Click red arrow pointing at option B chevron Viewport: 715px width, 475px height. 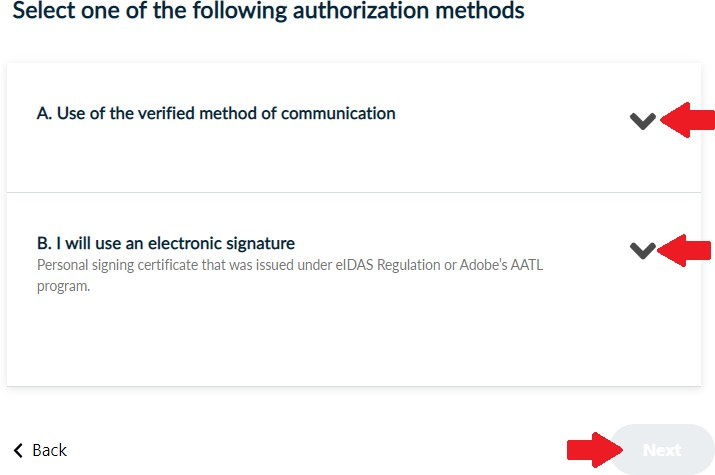(687, 250)
